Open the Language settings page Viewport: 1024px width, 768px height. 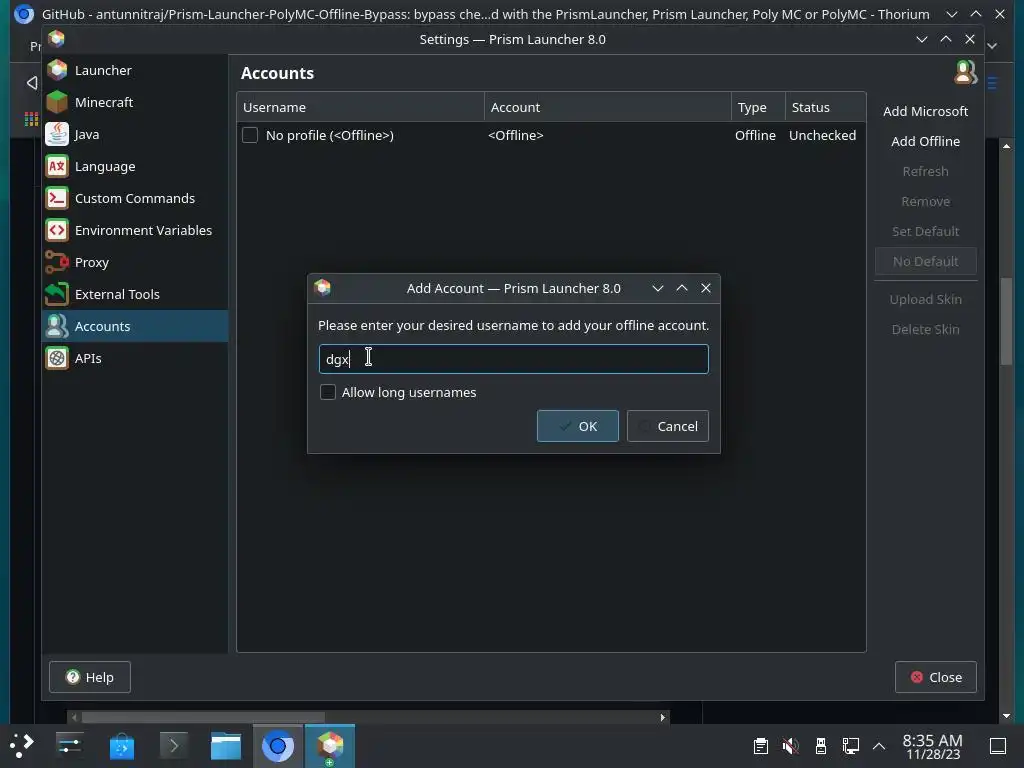point(135,166)
